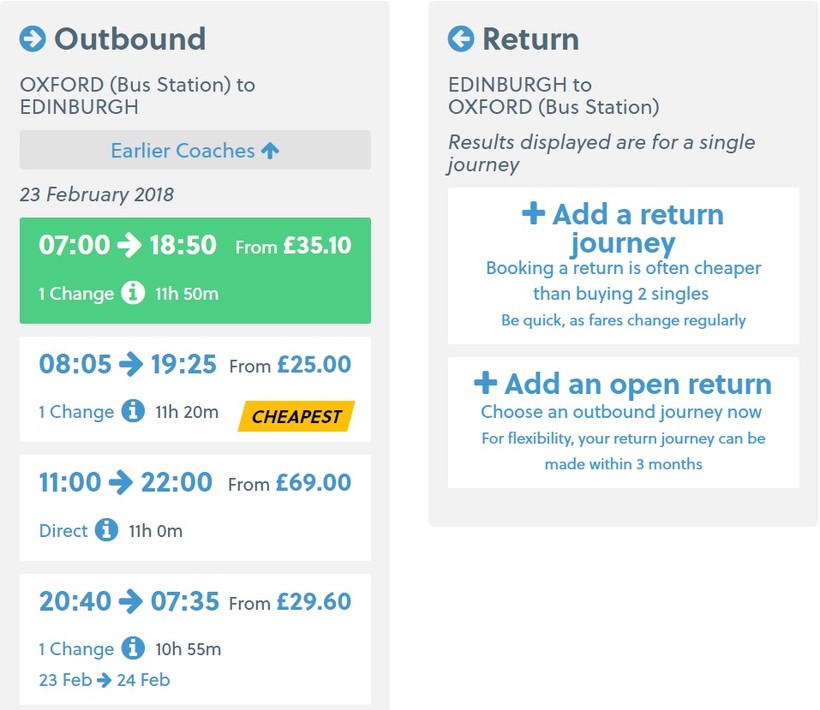Click the From £35.10 price
This screenshot has height=710, width=820.
point(293,246)
